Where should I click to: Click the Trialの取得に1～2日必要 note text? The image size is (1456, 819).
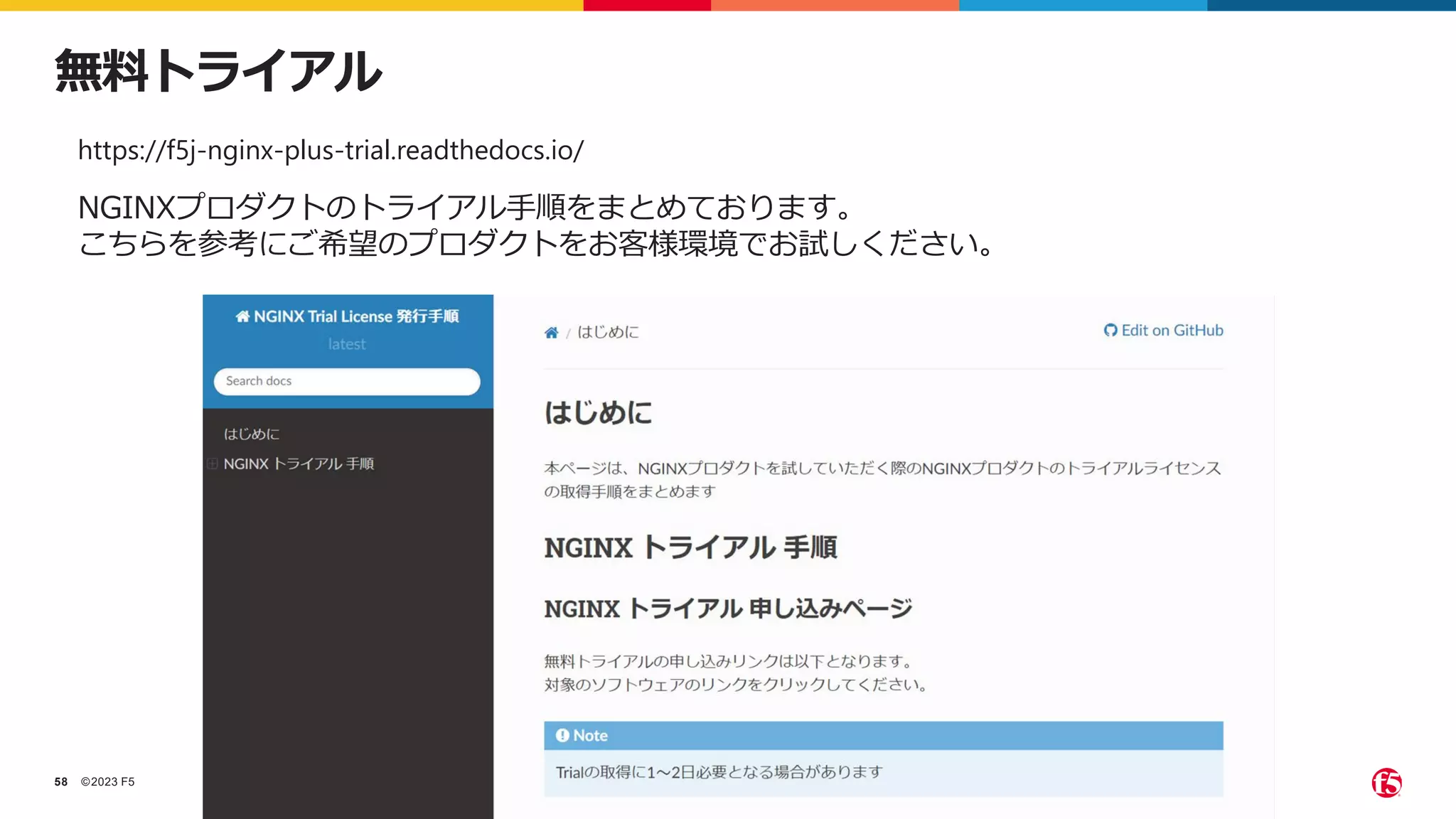(719, 772)
